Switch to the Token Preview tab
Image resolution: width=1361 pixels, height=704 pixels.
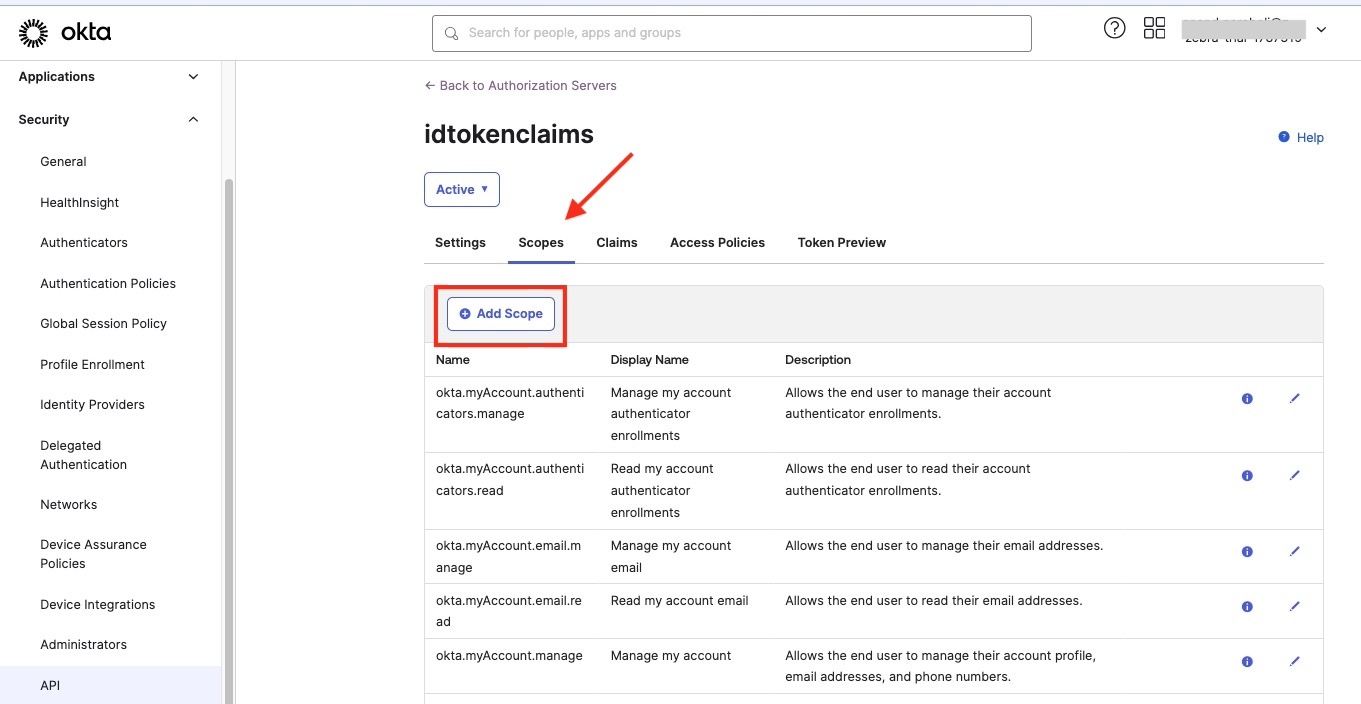[841, 242]
